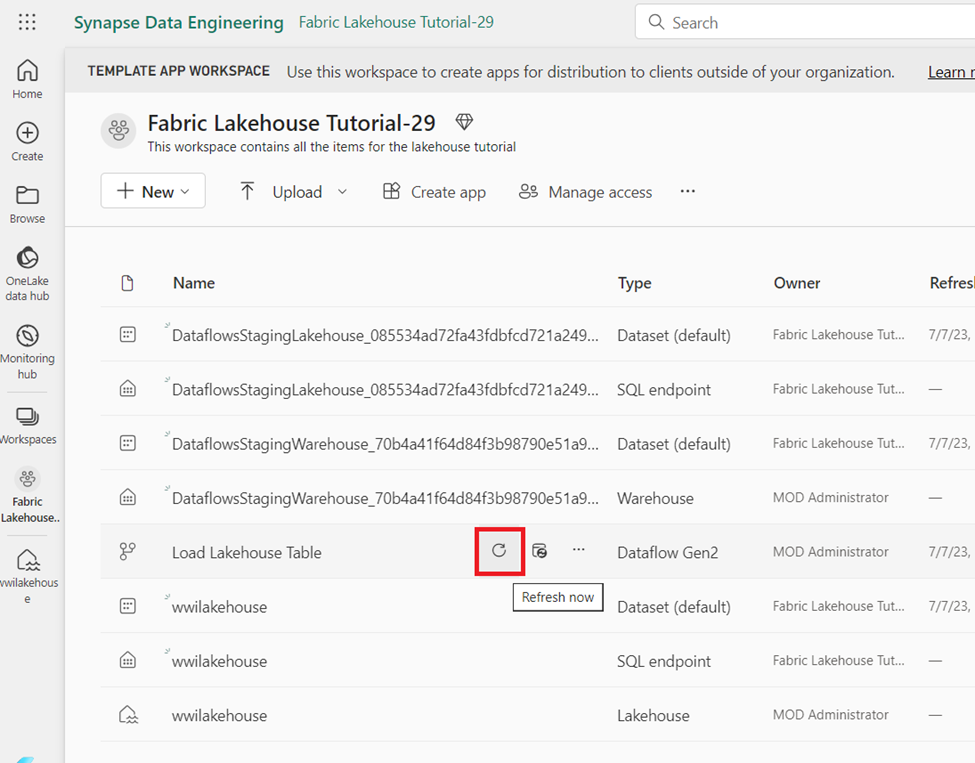The image size is (975, 763).
Task: Select Fabric Lakehouse workspace in sidebar
Action: click(27, 495)
